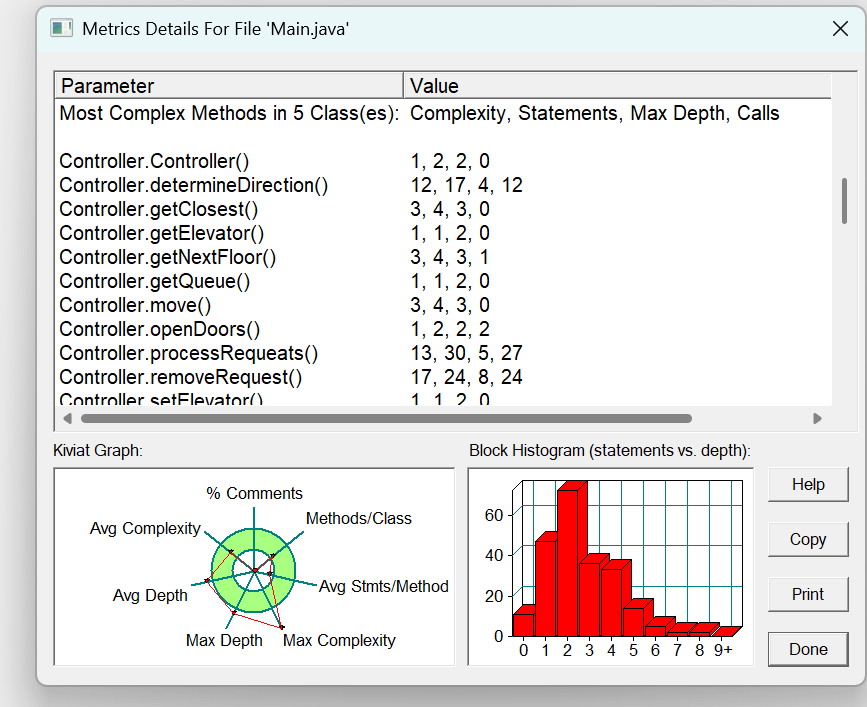
Task: Click the value '1, 2, 2, 2'
Action: point(450,329)
